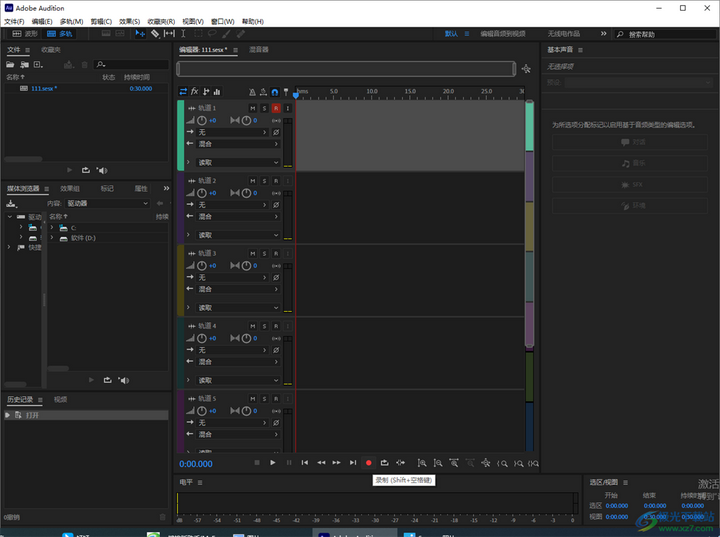Click the Stop button in transport
Screen dimensions: 720x537
click(257, 463)
